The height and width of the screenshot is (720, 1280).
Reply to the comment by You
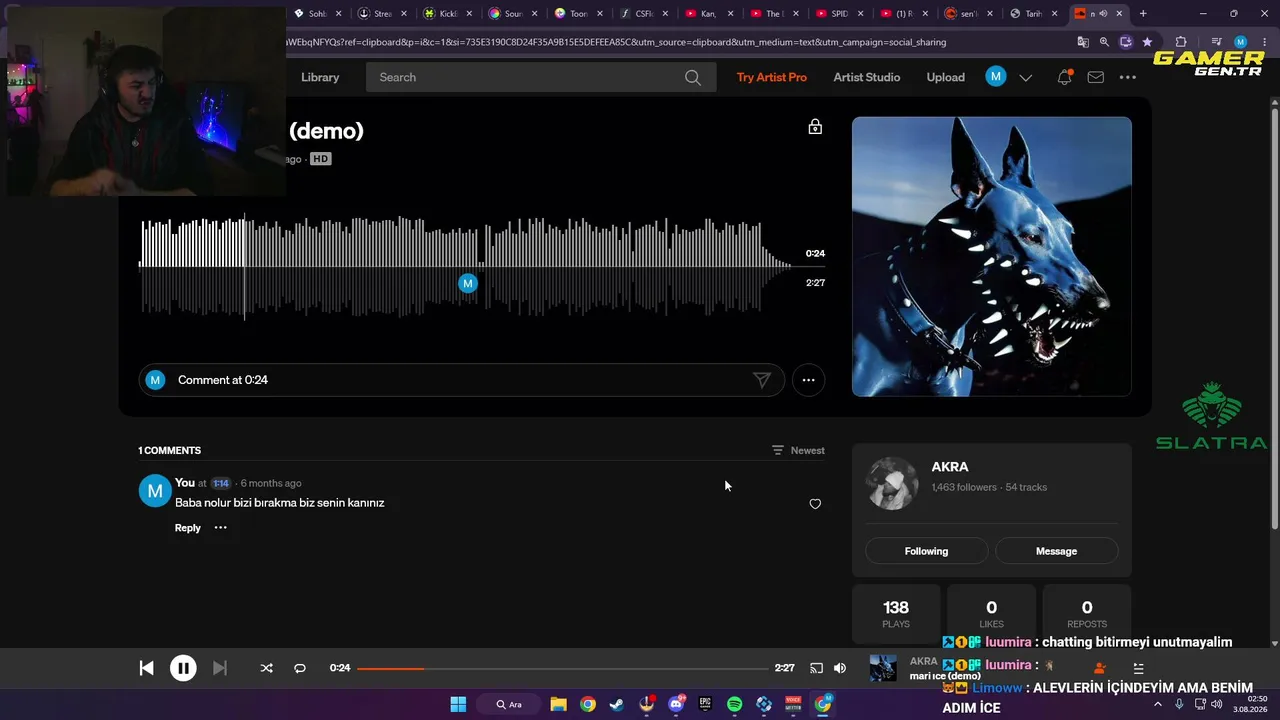pos(188,528)
